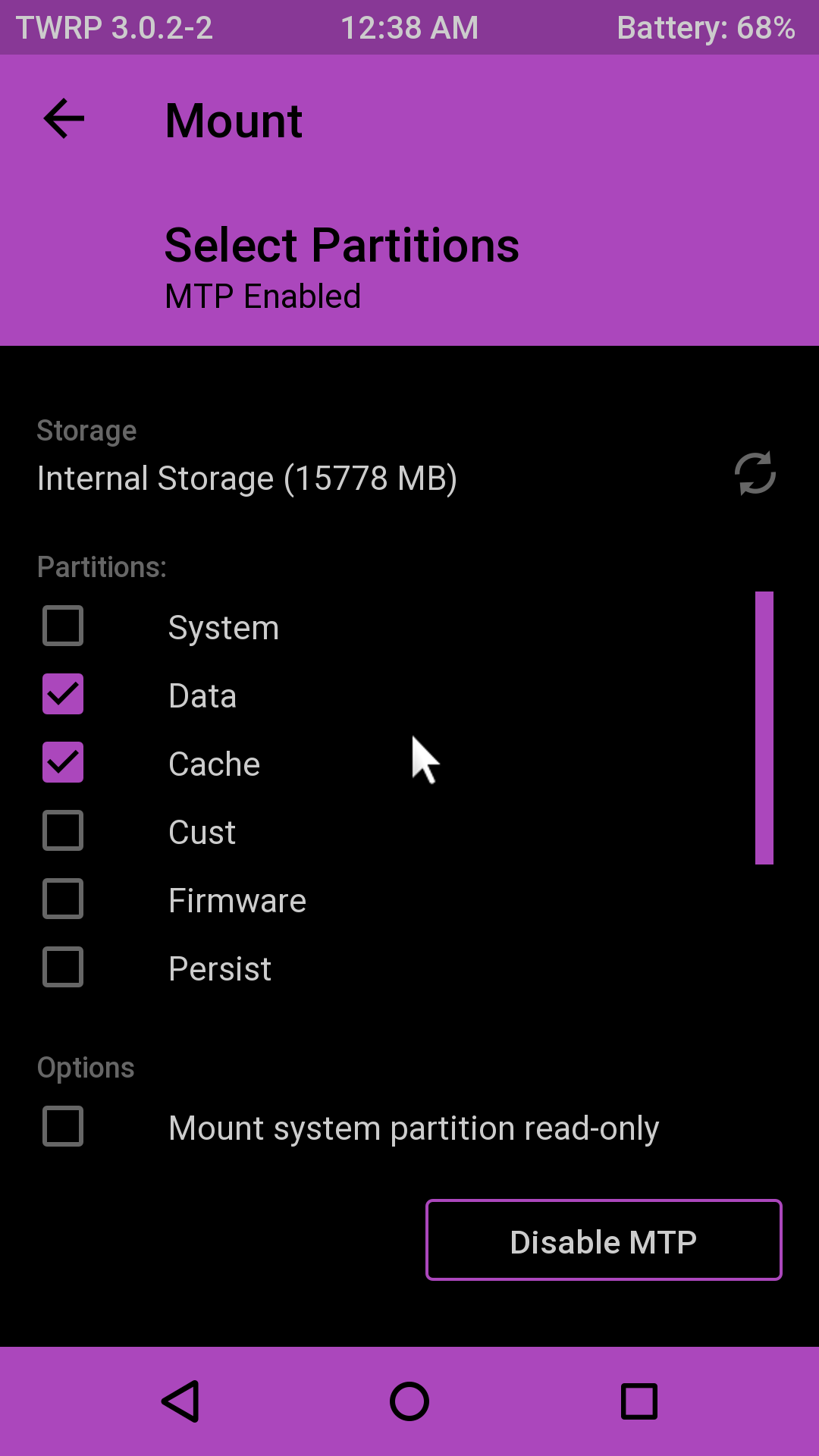
Task: Tap the battery percentage in status bar
Action: 705,28
